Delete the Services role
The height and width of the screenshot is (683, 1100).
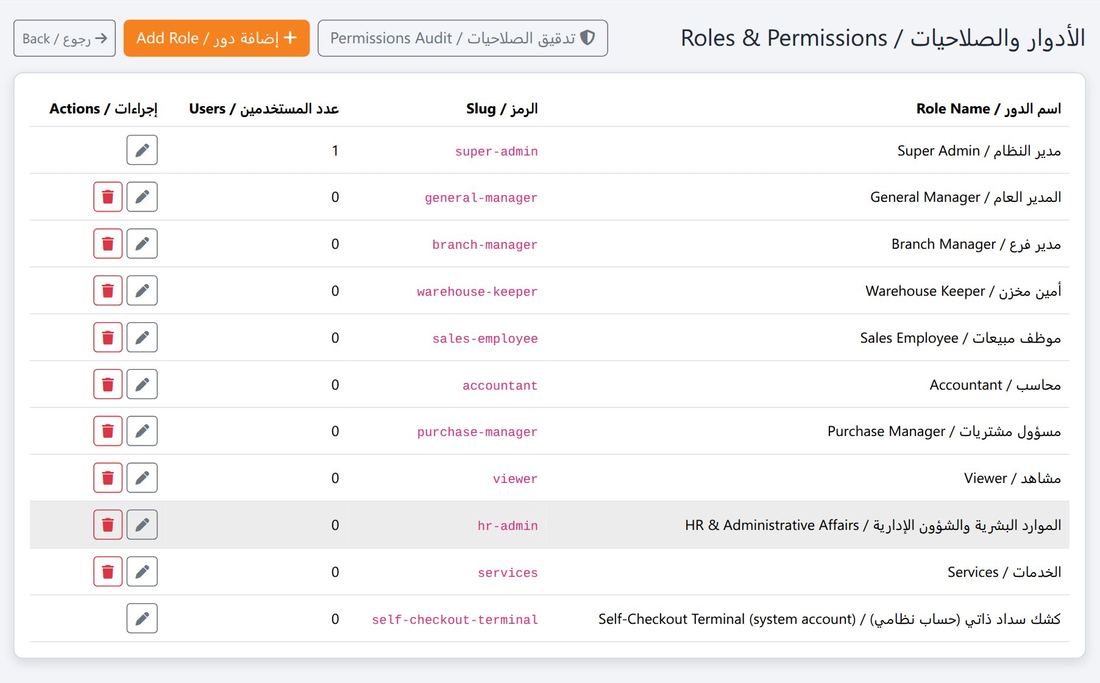click(108, 572)
